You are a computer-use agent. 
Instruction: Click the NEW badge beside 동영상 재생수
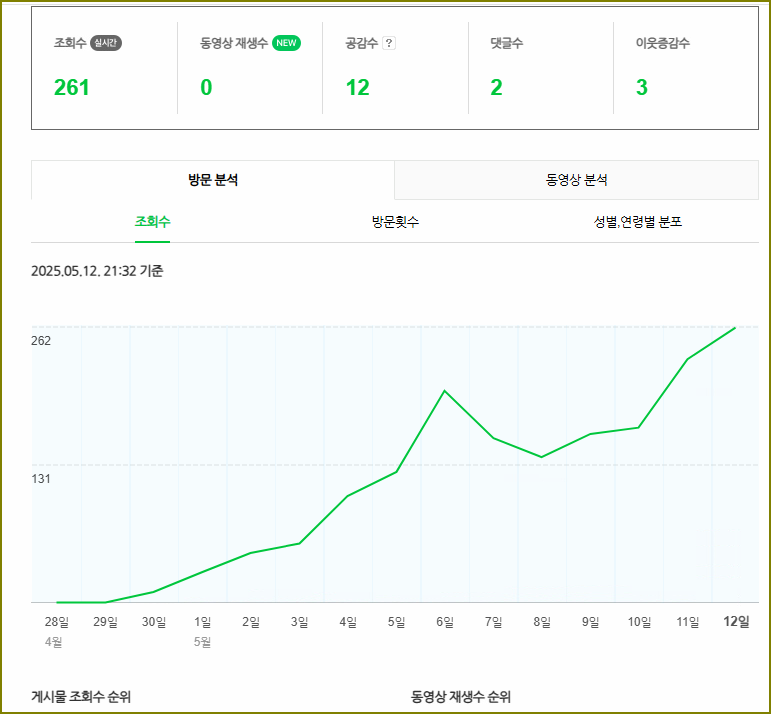click(x=286, y=43)
